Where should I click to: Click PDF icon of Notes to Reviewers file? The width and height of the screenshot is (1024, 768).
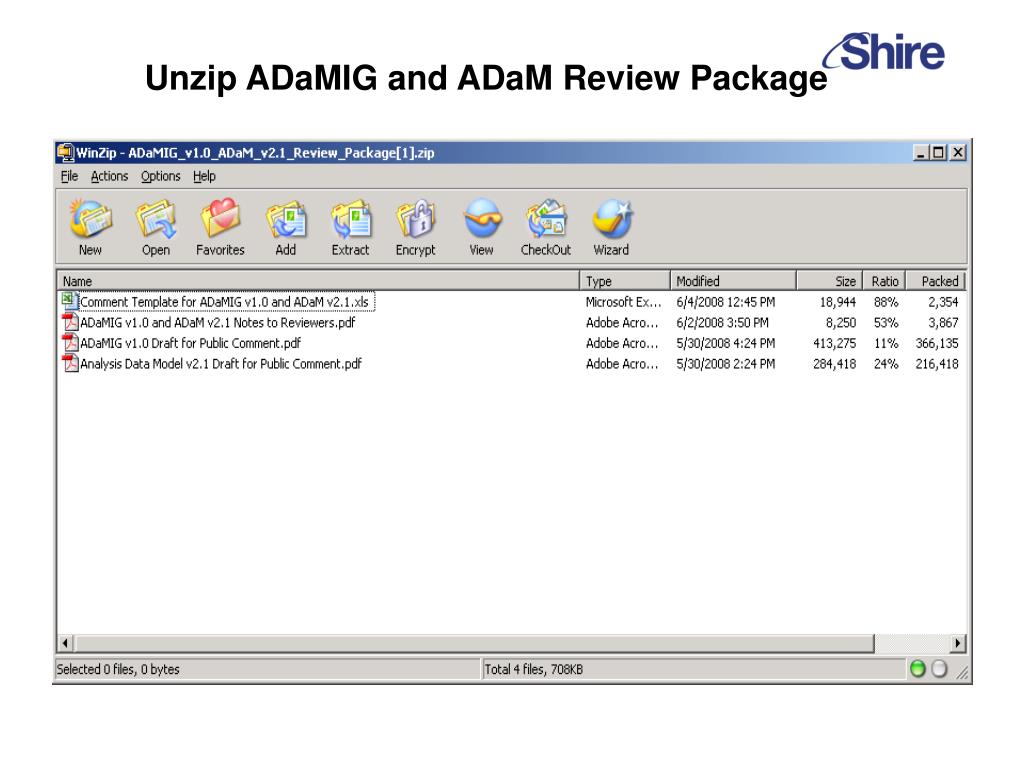pyautogui.click(x=70, y=322)
